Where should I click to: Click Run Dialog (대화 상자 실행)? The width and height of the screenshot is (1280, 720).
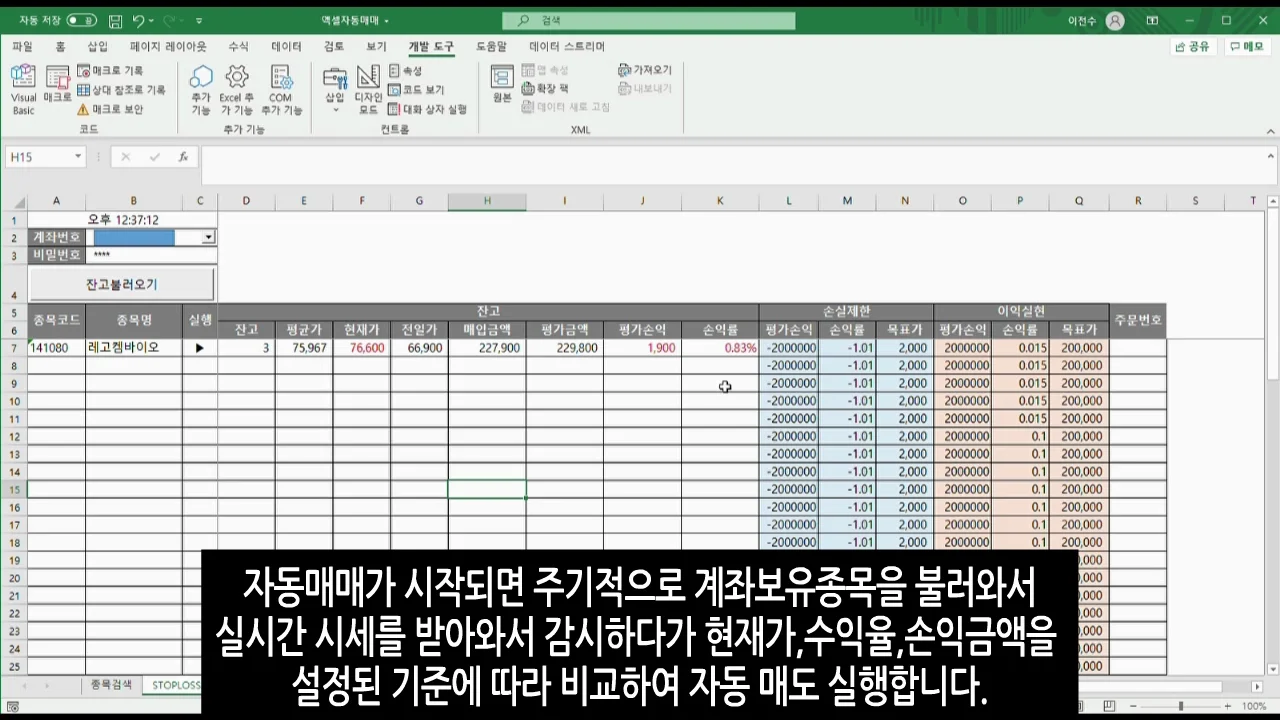[428, 109]
